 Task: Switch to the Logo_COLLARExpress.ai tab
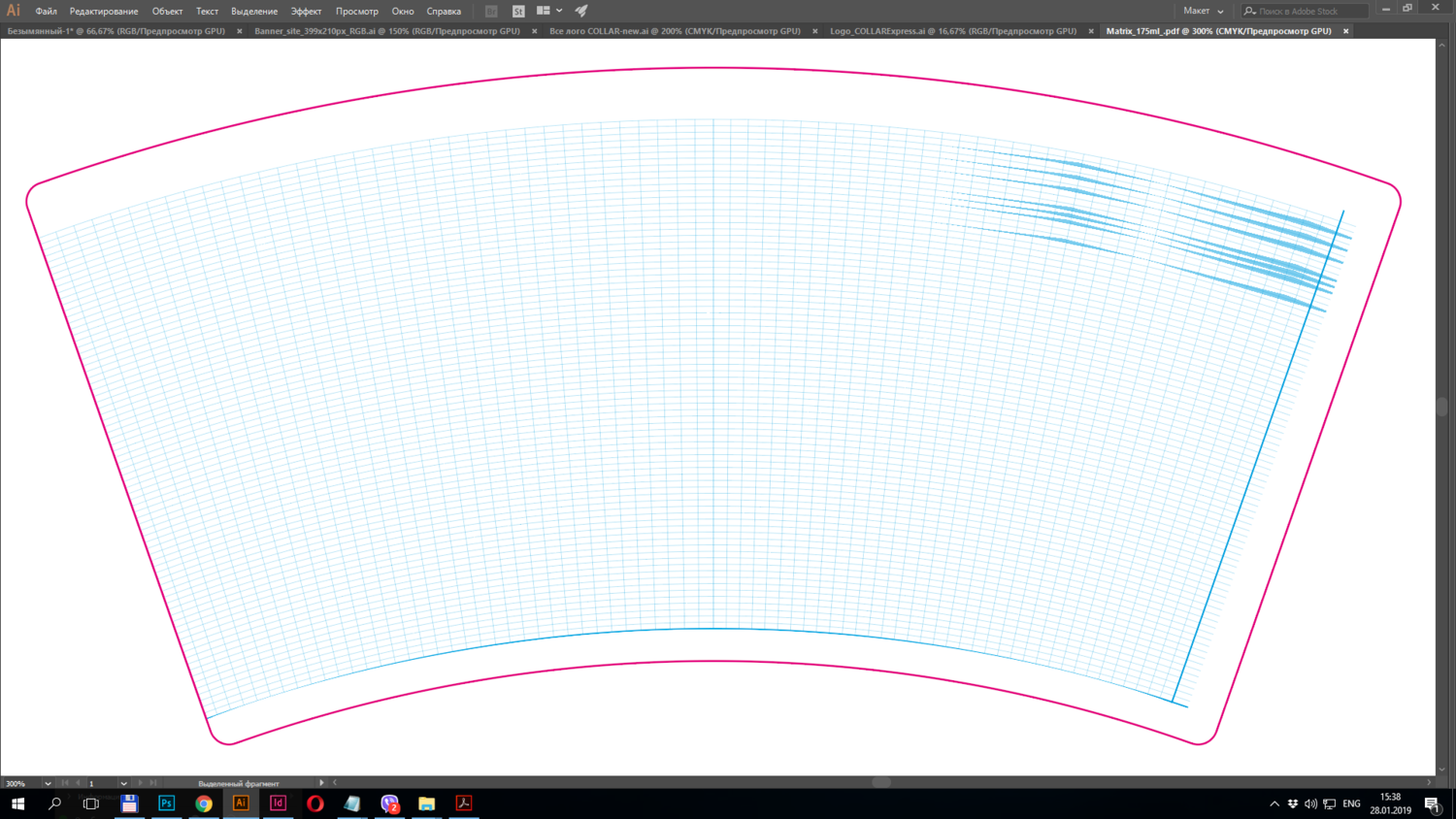[952, 31]
